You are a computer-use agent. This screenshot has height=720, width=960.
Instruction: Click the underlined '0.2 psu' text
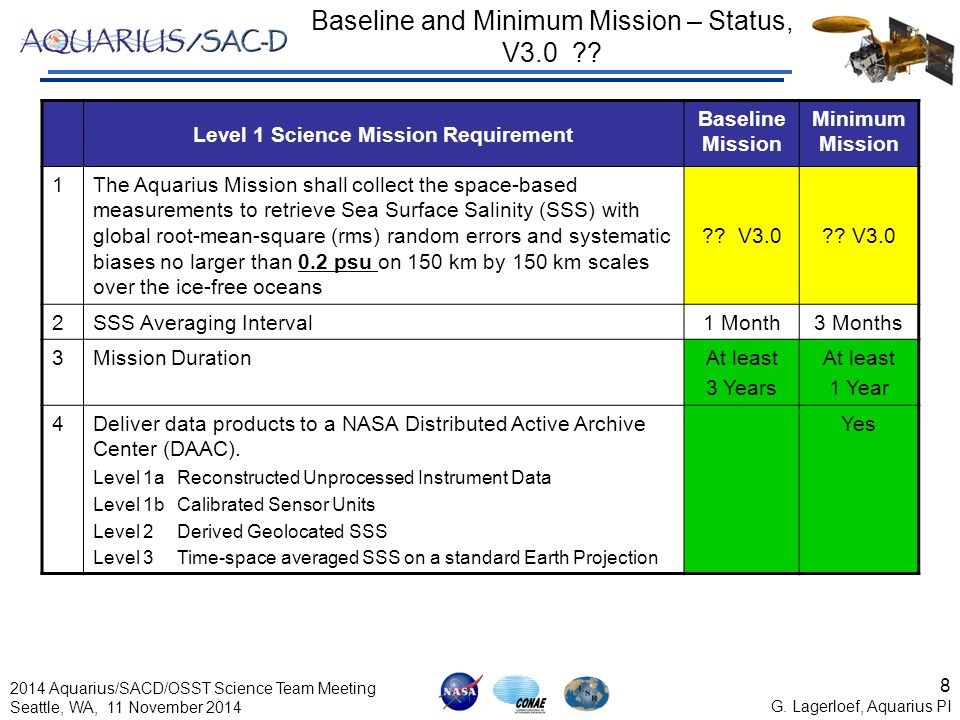click(x=337, y=262)
